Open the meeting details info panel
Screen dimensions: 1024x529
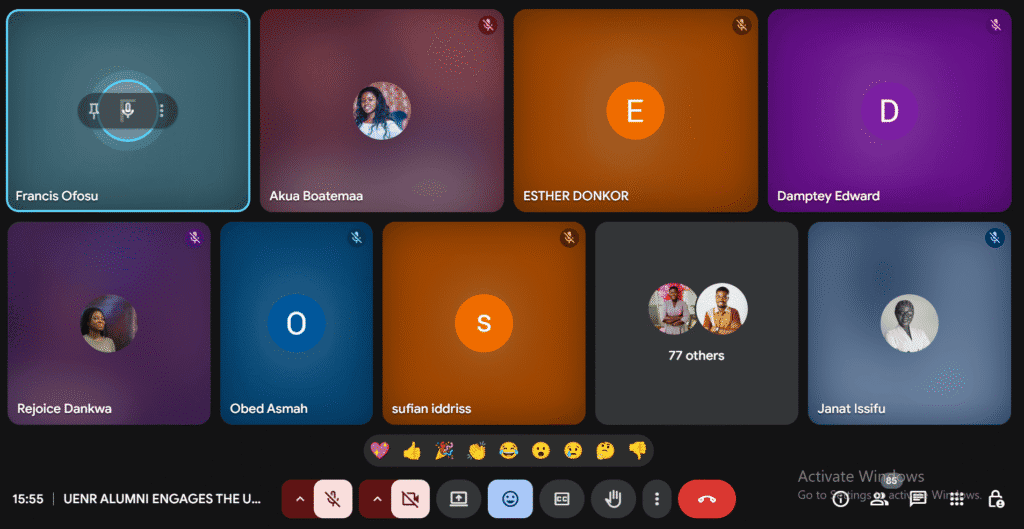tap(840, 498)
